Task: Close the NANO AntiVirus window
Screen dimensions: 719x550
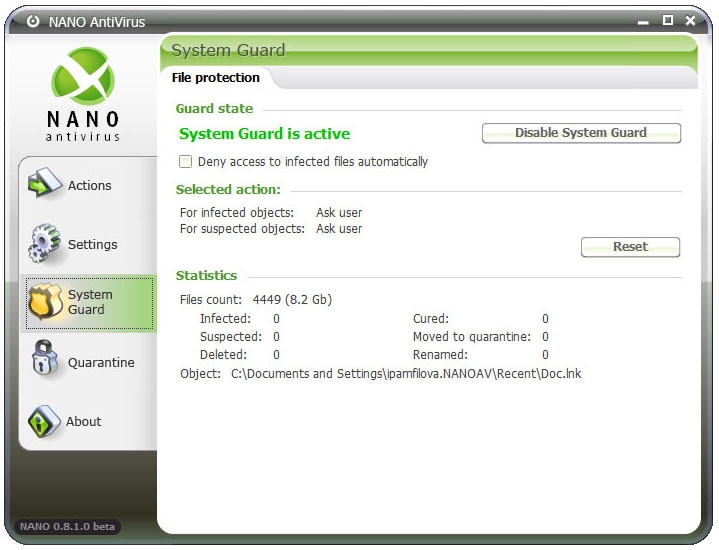Action: point(690,20)
